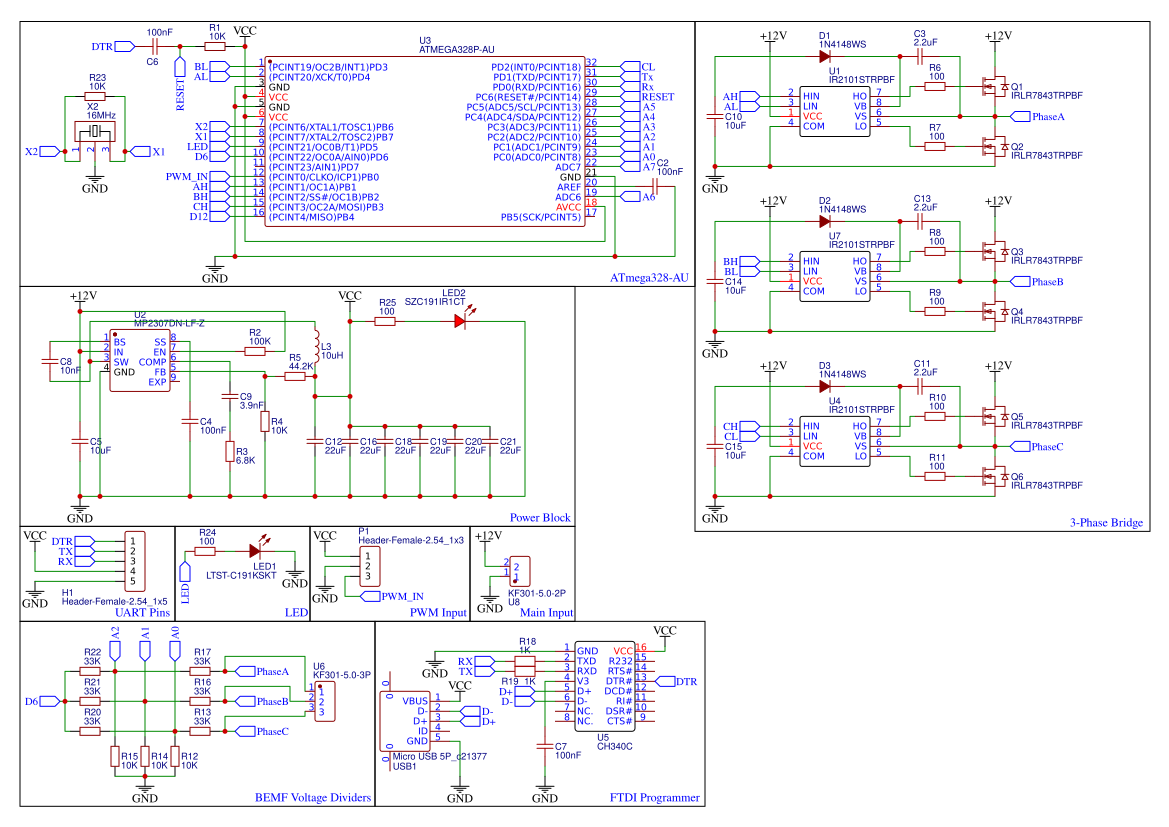Select the "BEMF Voltage Dividers" section title

point(313,798)
